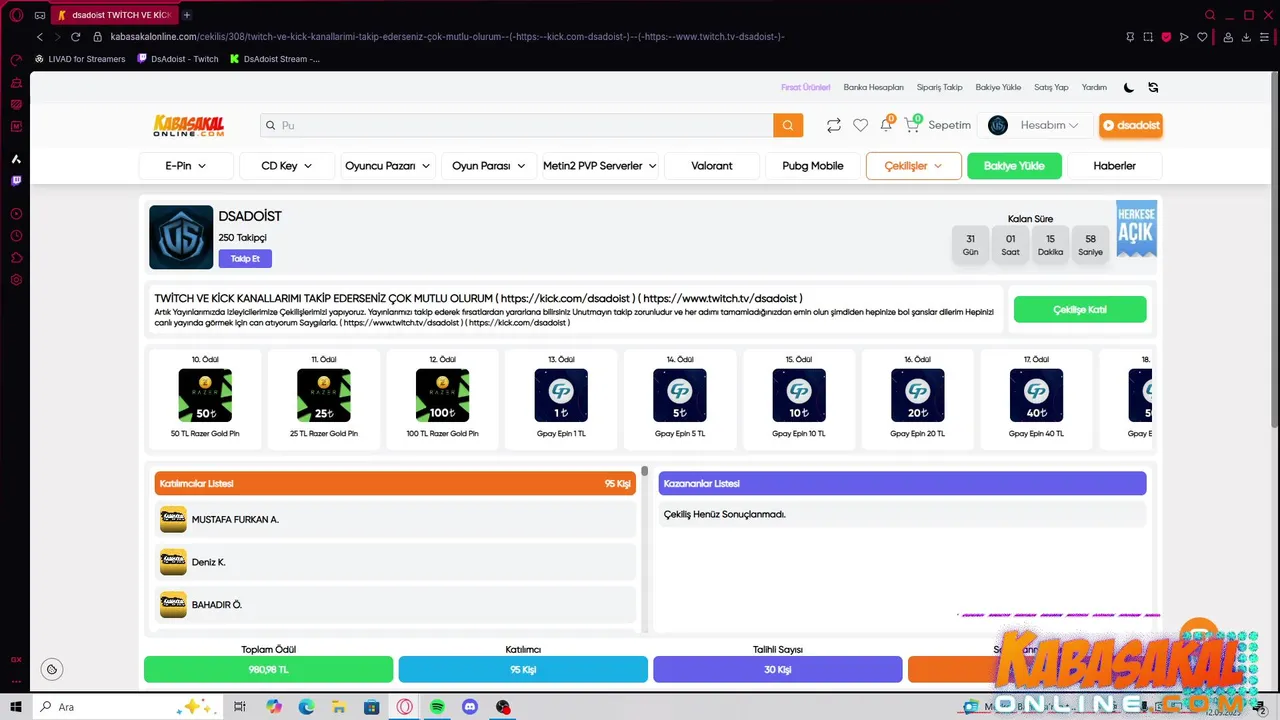Click Bakiye Yükle top link
Screen dimensions: 1280x720
point(998,87)
